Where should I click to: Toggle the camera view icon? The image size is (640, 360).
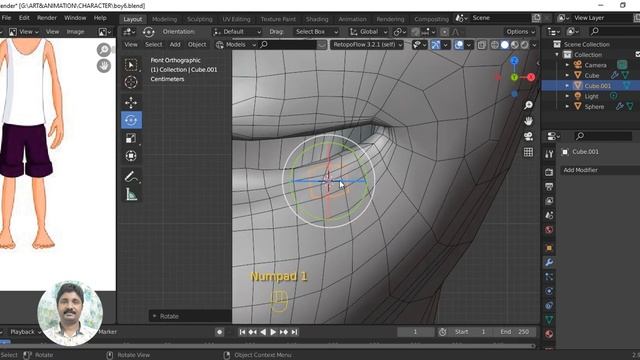[528, 136]
